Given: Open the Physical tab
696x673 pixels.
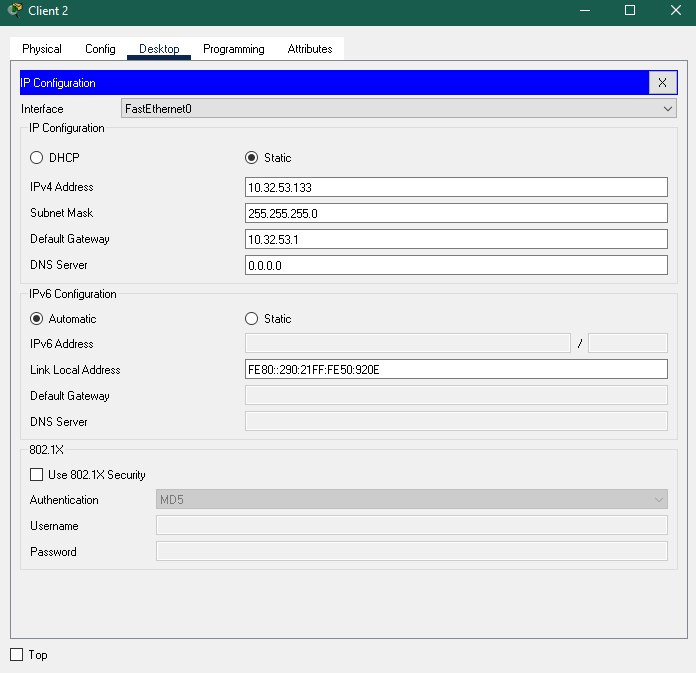Looking at the screenshot, I should 42,49.
